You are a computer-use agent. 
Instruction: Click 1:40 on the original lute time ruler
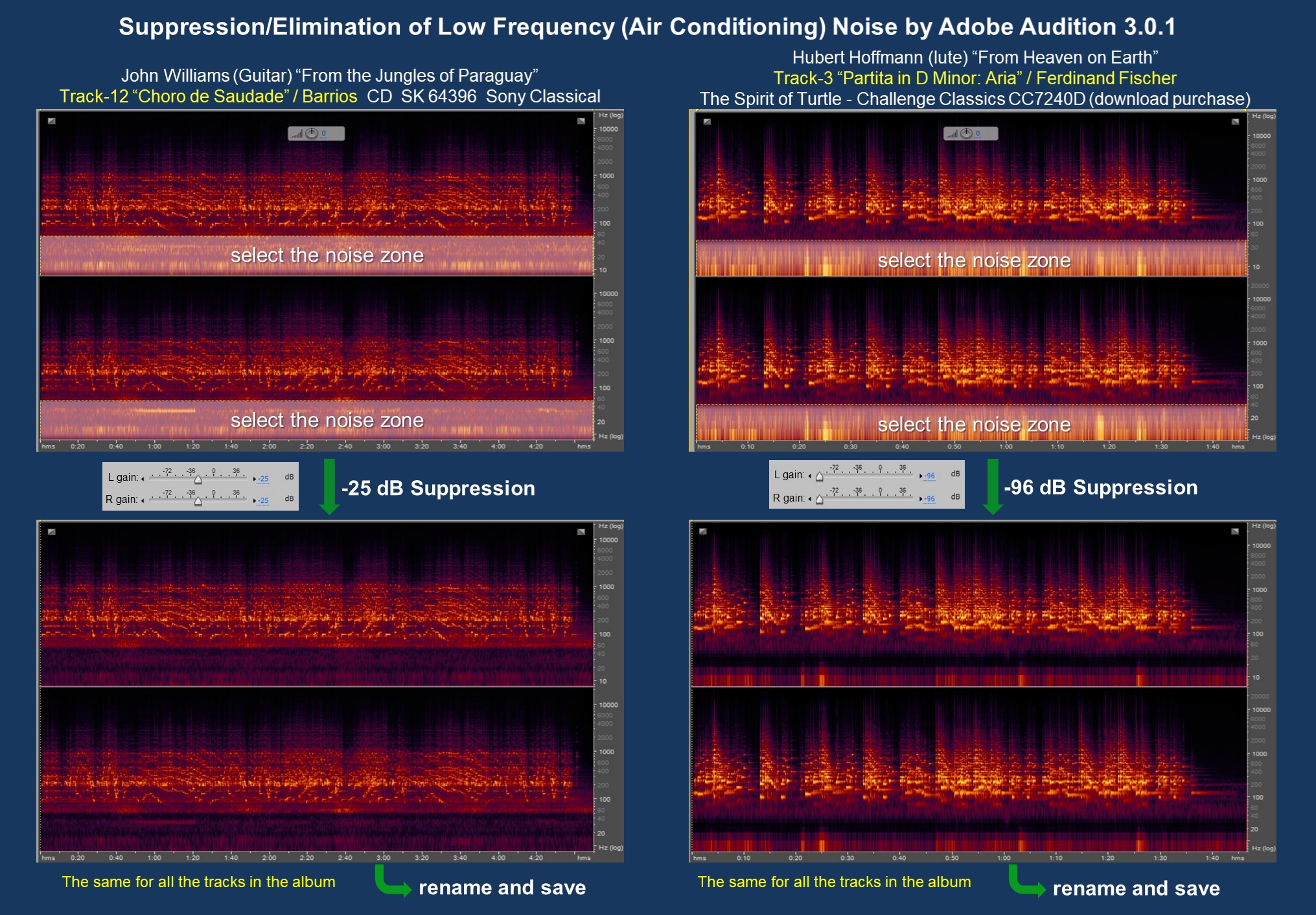coord(1212,446)
